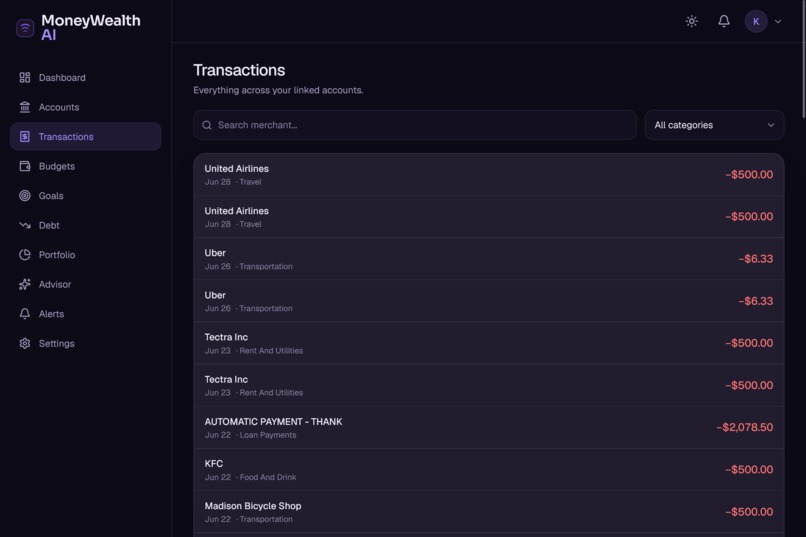Click the Advisor sparkles icon
Image resolution: width=806 pixels, height=537 pixels.
25,284
